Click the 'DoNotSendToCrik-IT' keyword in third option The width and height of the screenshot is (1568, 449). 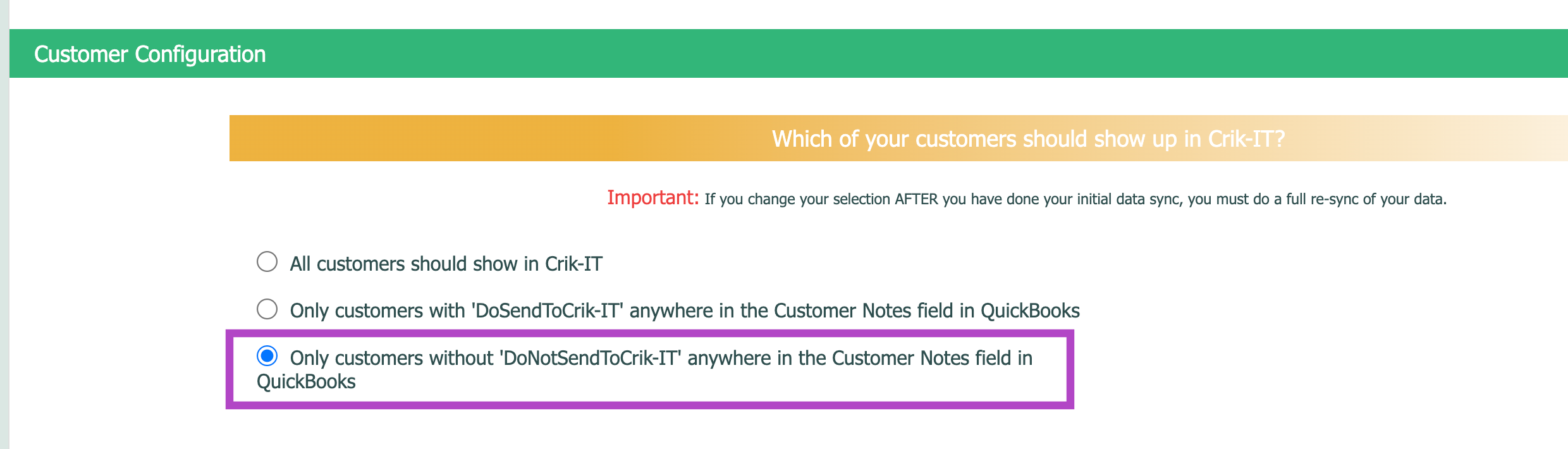(x=591, y=359)
